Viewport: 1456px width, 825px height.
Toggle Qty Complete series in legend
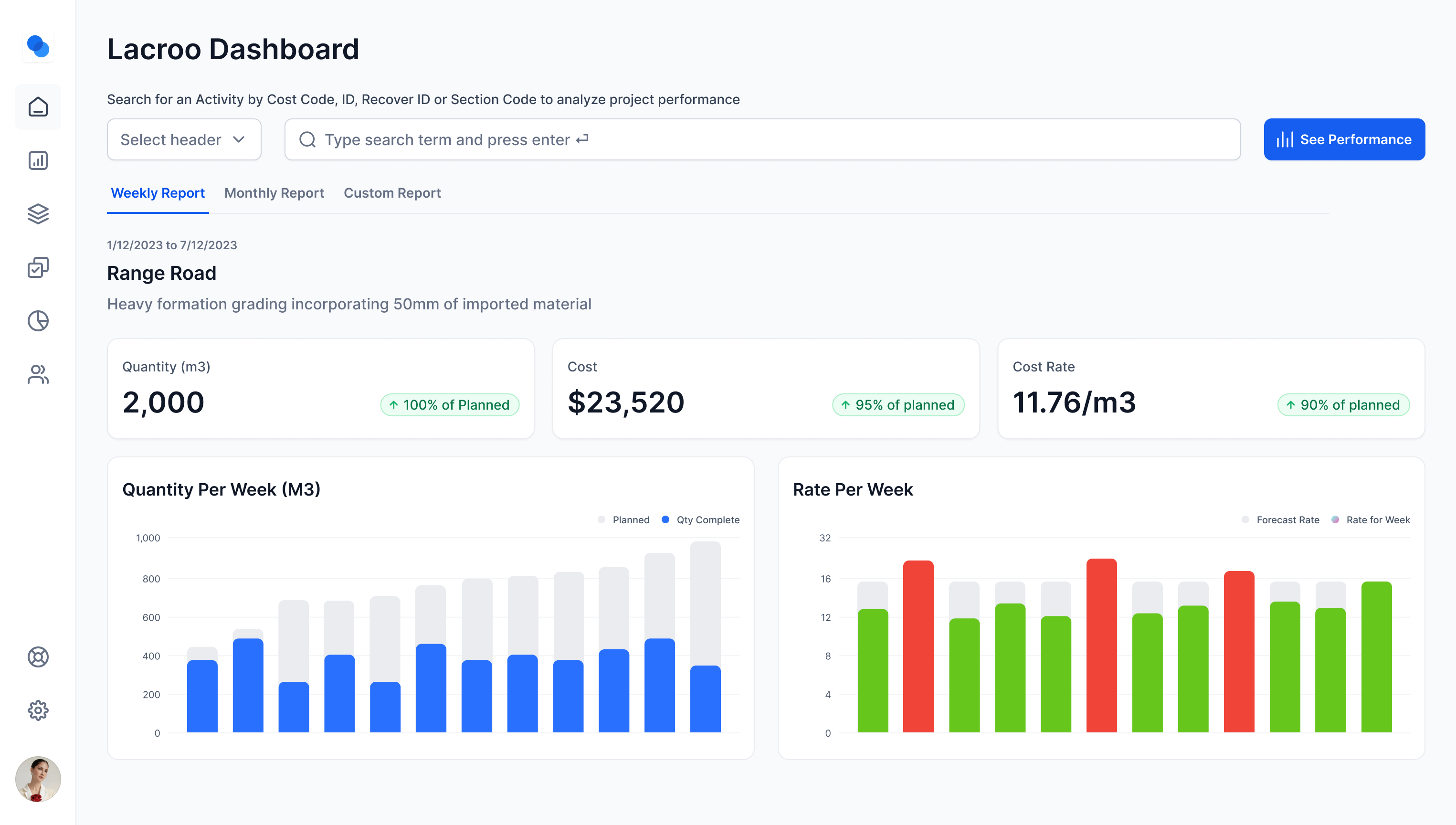[x=701, y=519]
